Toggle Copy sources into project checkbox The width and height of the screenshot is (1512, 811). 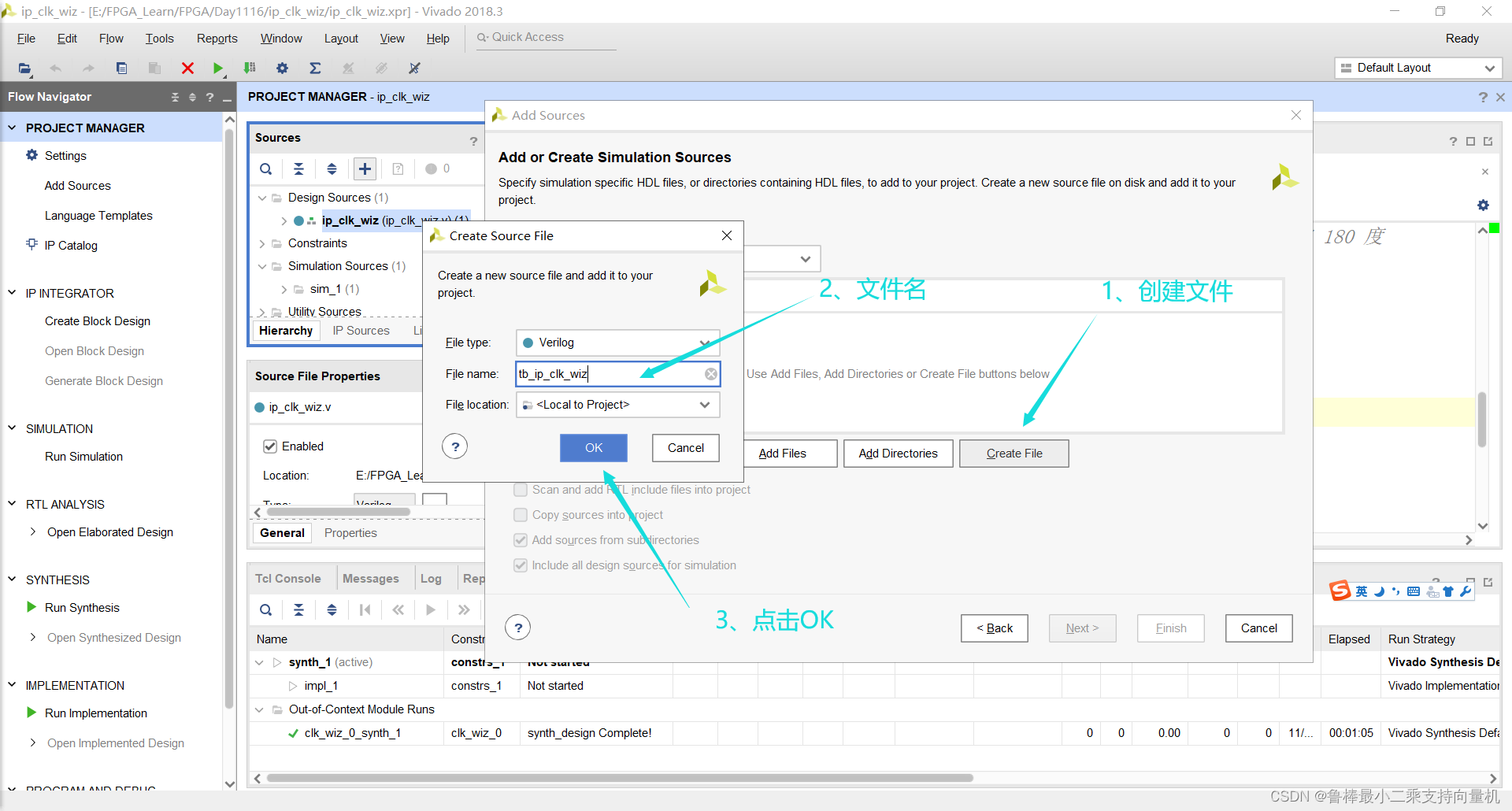coord(521,515)
